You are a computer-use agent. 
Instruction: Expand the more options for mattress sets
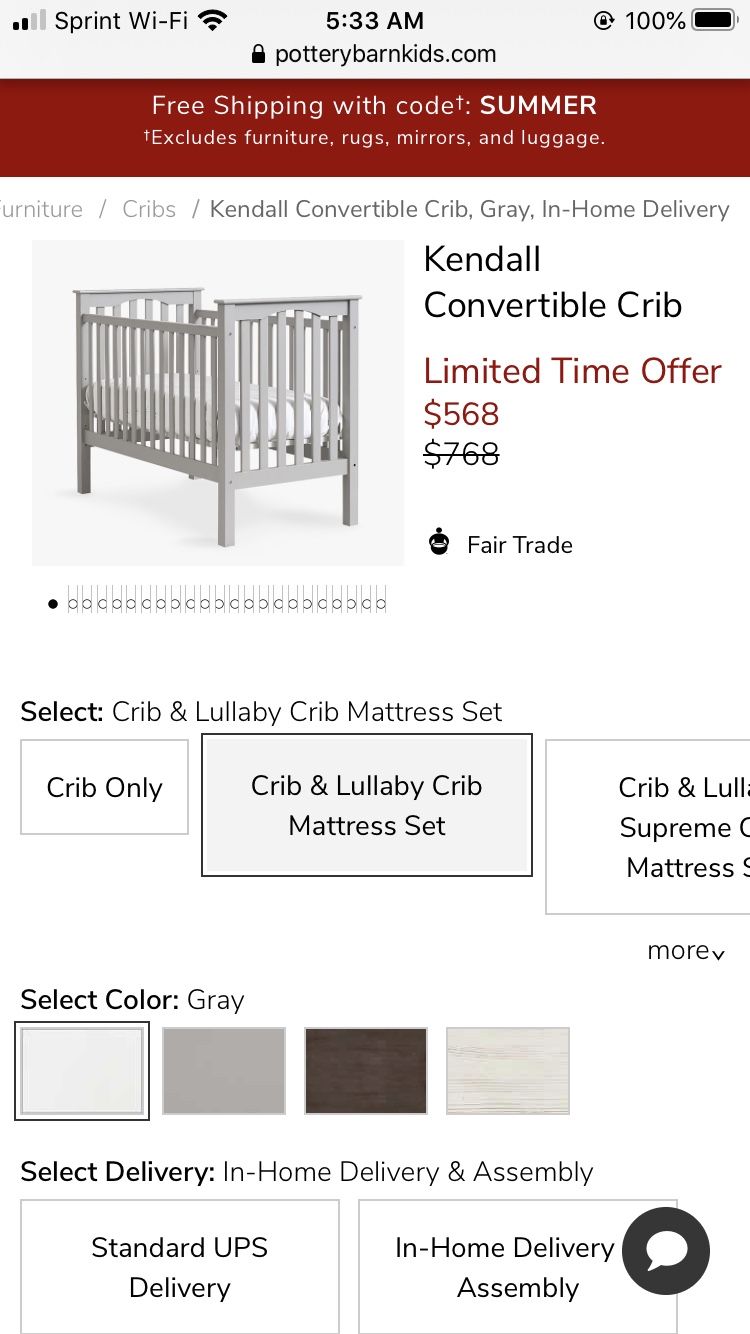[685, 950]
